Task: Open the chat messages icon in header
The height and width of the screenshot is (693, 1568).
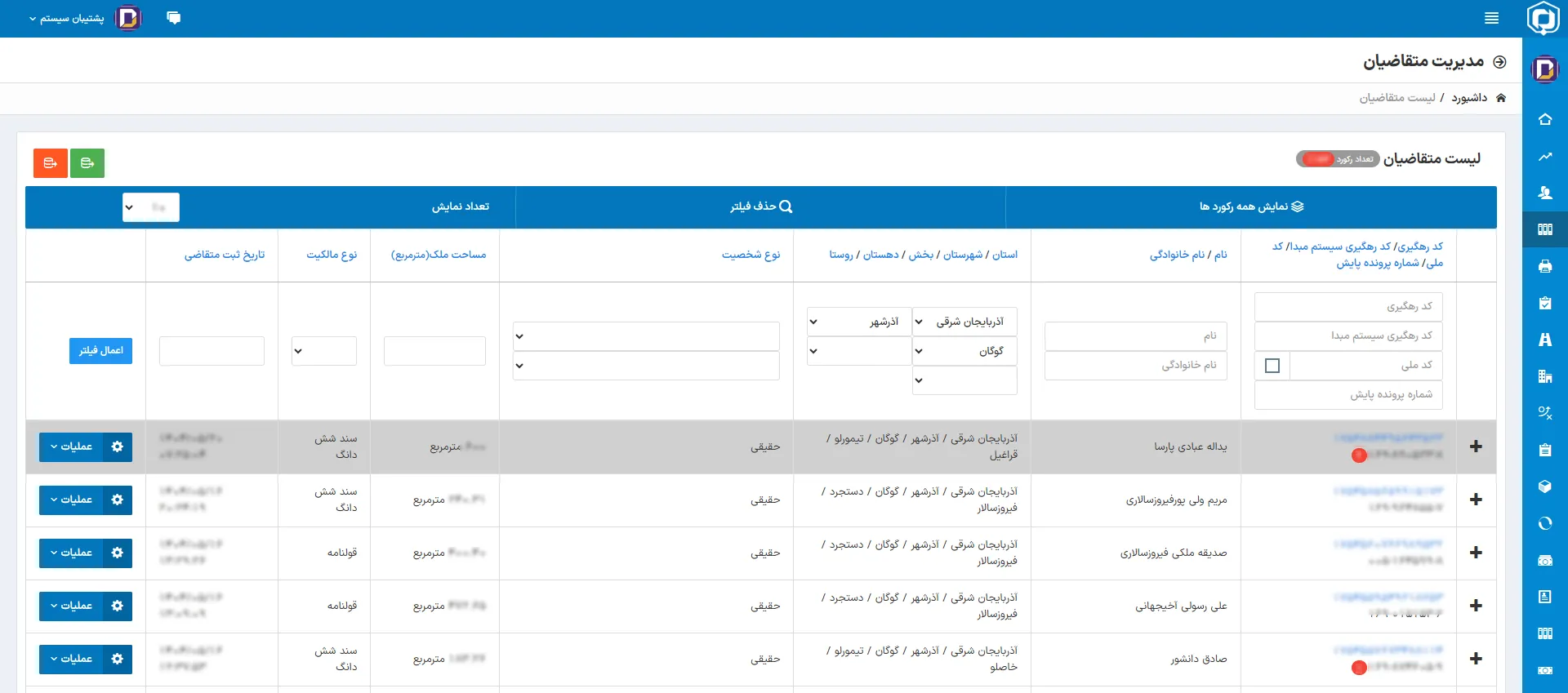Action: [173, 18]
